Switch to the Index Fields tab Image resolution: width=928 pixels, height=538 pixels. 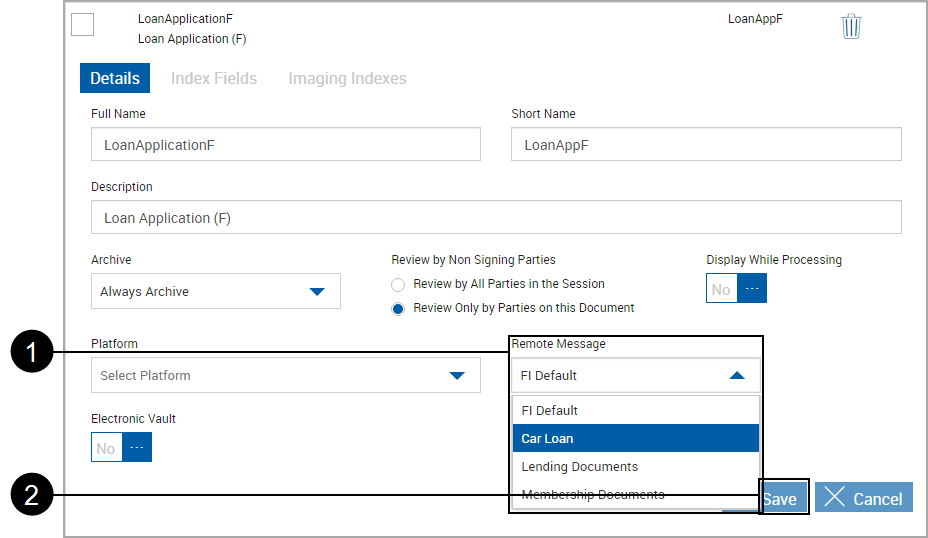213,78
